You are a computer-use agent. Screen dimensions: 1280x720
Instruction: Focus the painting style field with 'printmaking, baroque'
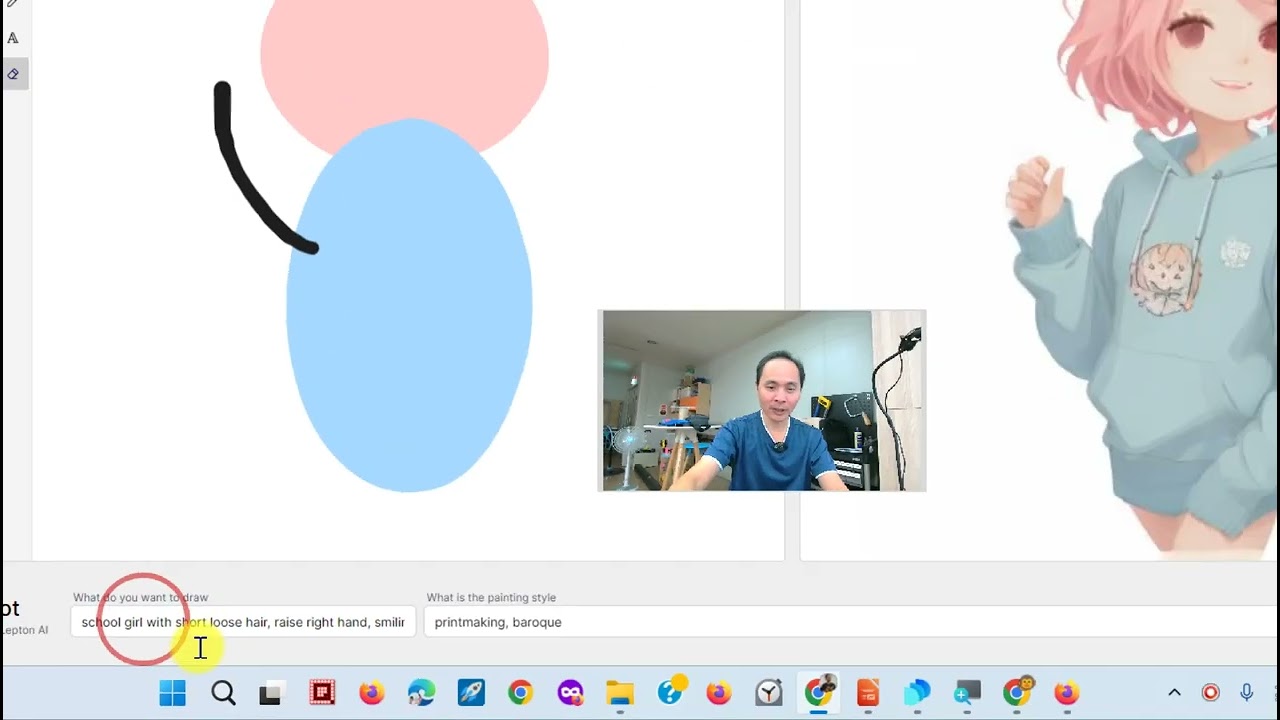[851, 622]
